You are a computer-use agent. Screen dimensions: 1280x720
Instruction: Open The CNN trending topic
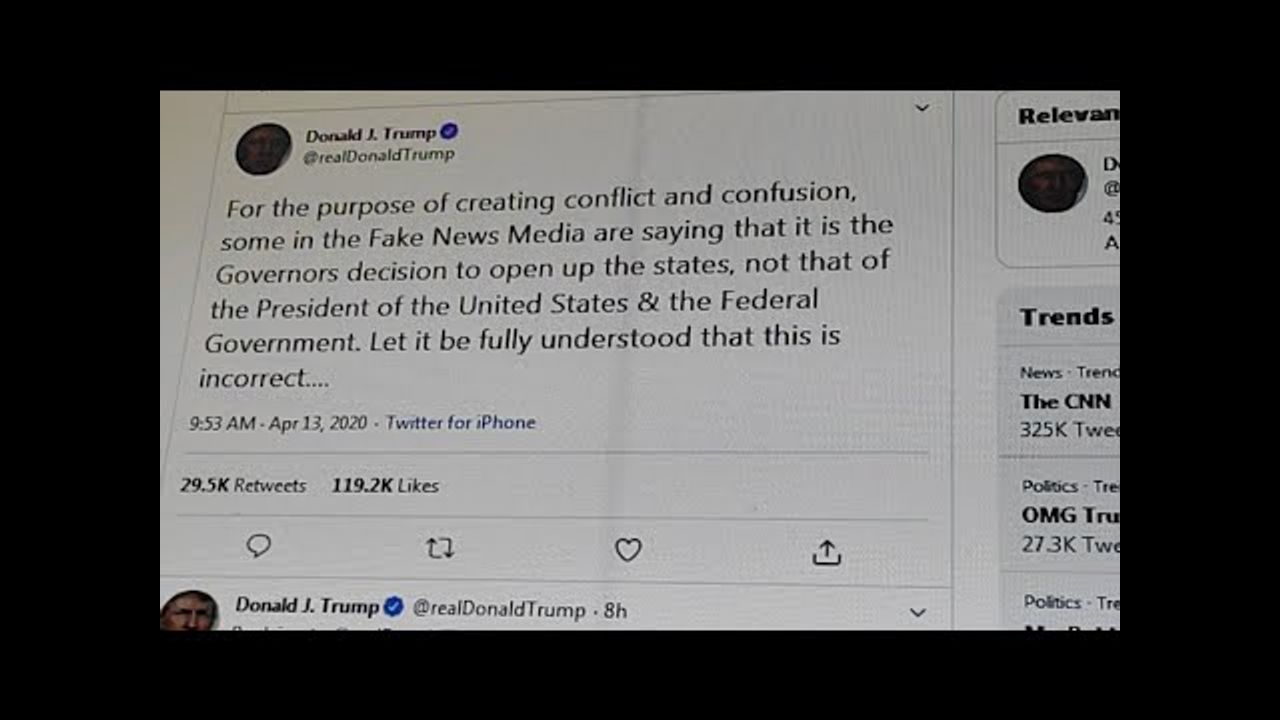pyautogui.click(x=1064, y=401)
